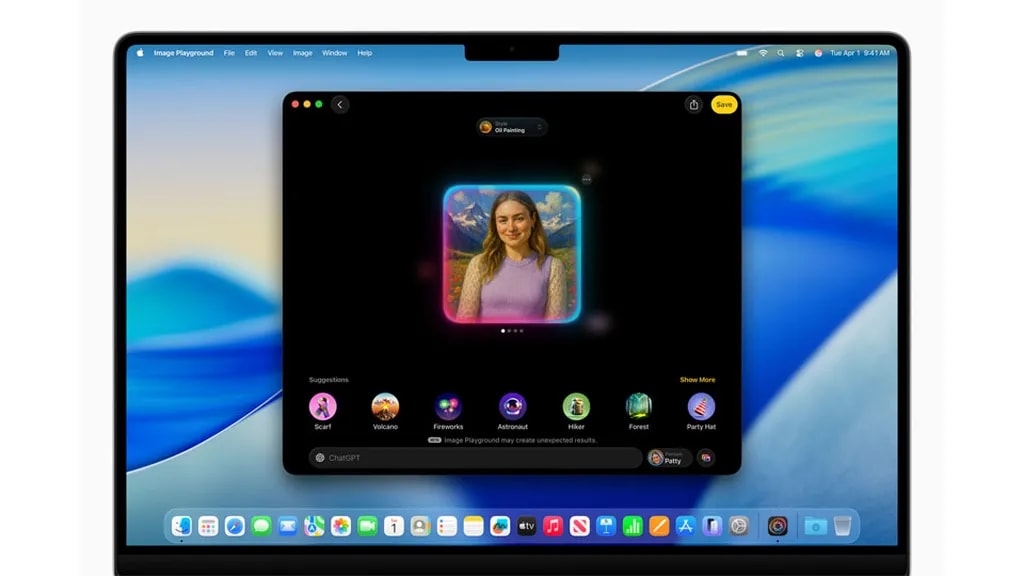Select the Astronaut suggestion
This screenshot has width=1024, height=576.
click(512, 407)
